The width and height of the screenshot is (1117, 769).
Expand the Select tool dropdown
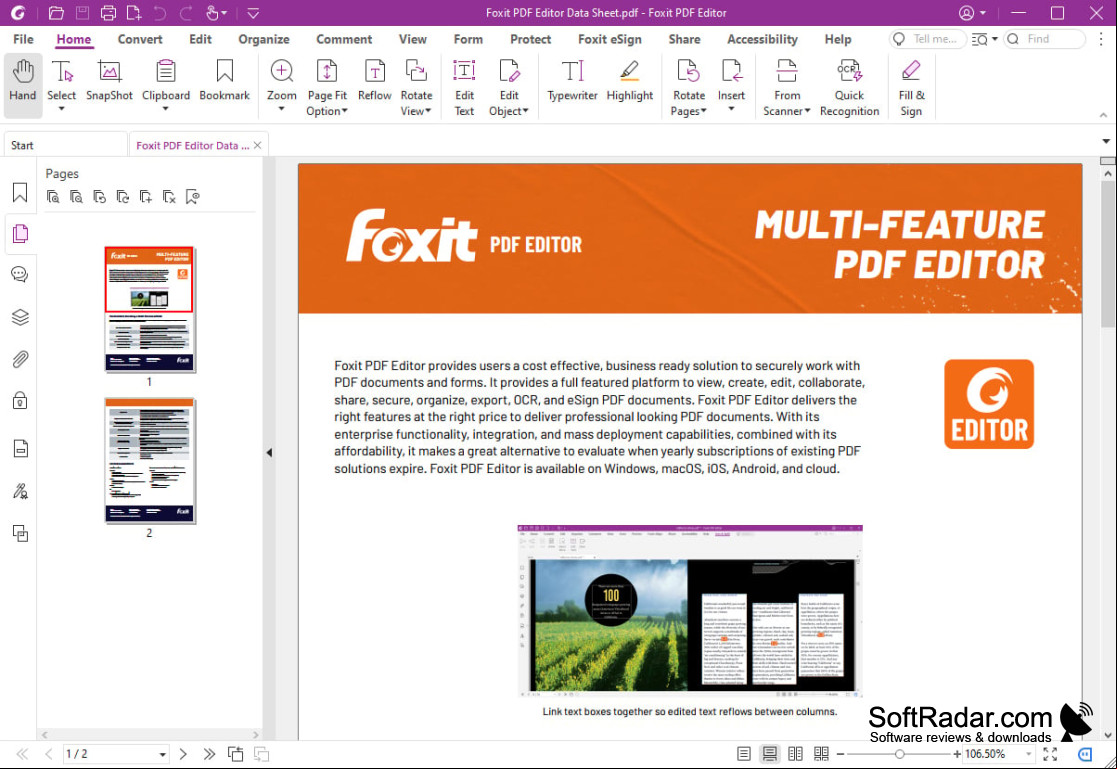pos(61,109)
